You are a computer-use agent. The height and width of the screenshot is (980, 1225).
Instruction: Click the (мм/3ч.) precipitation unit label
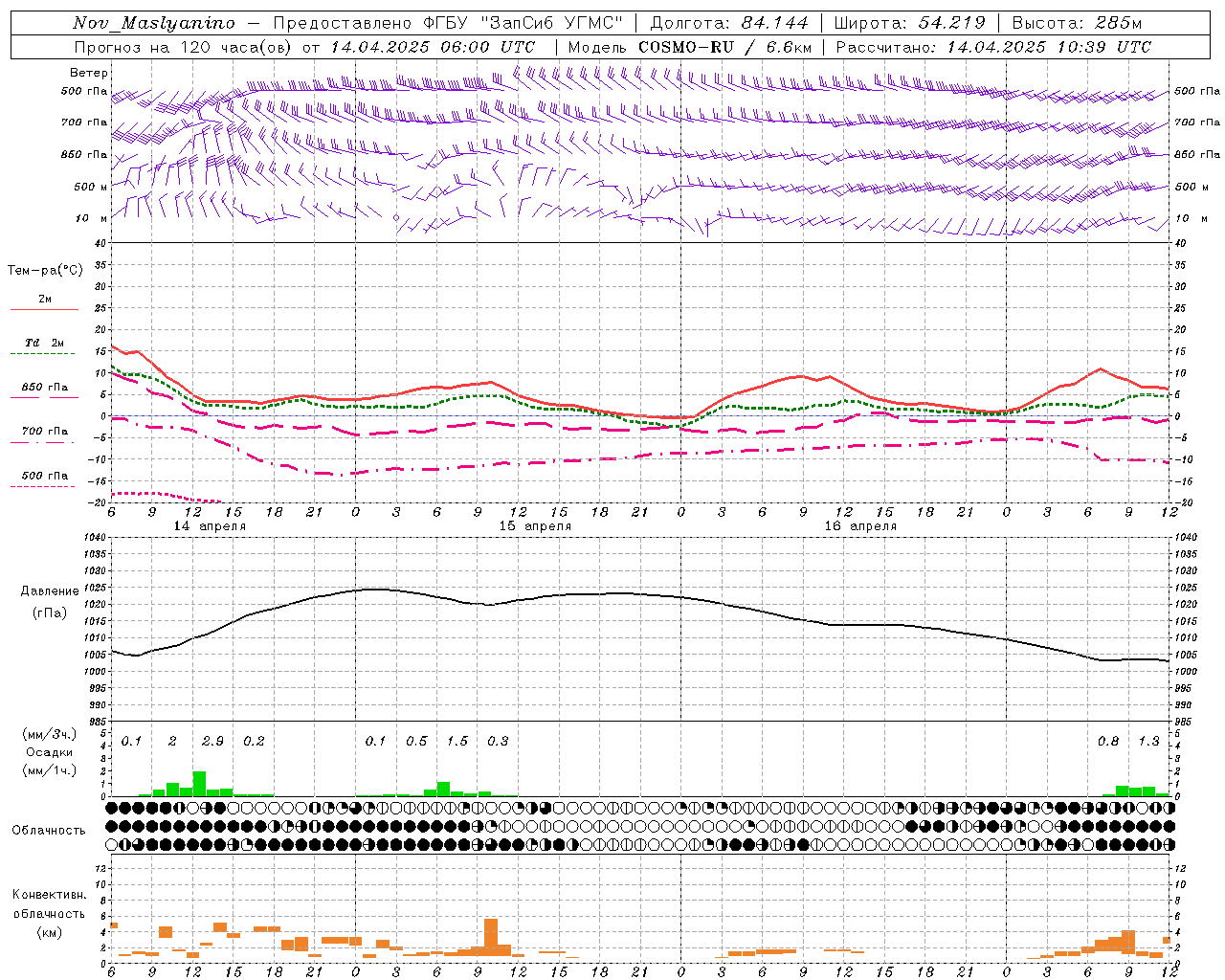pyautogui.click(x=49, y=734)
